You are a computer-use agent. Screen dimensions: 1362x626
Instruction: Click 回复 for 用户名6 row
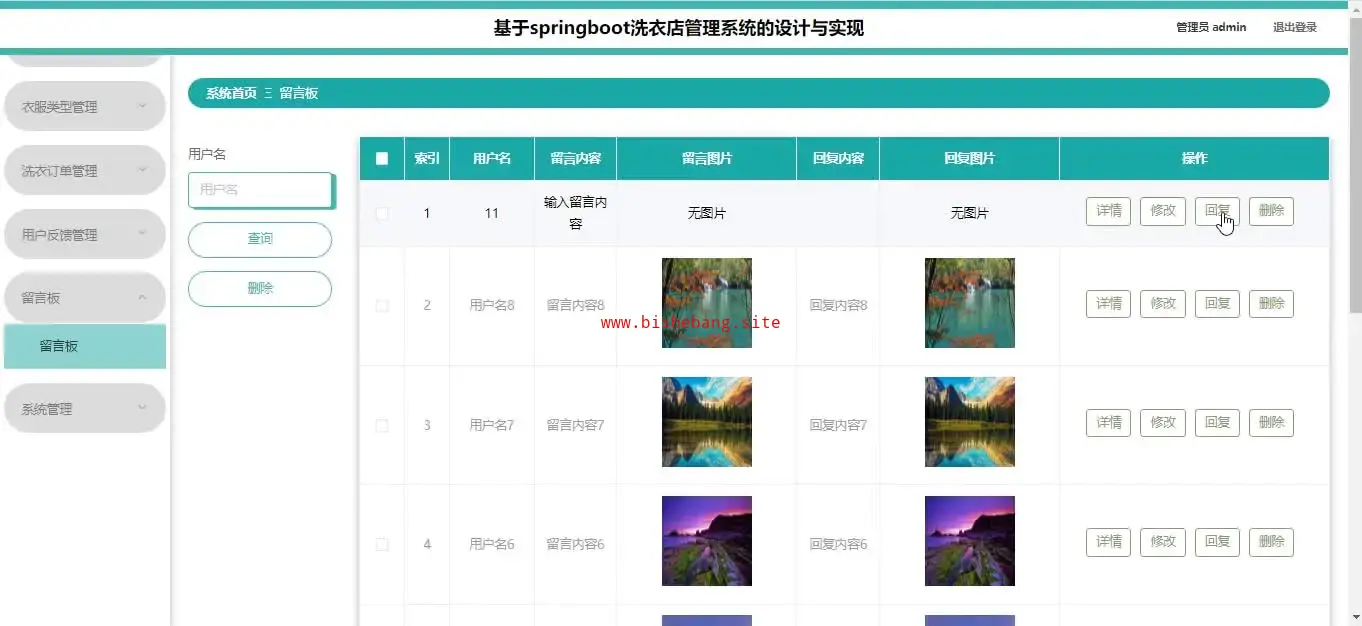pyautogui.click(x=1217, y=542)
